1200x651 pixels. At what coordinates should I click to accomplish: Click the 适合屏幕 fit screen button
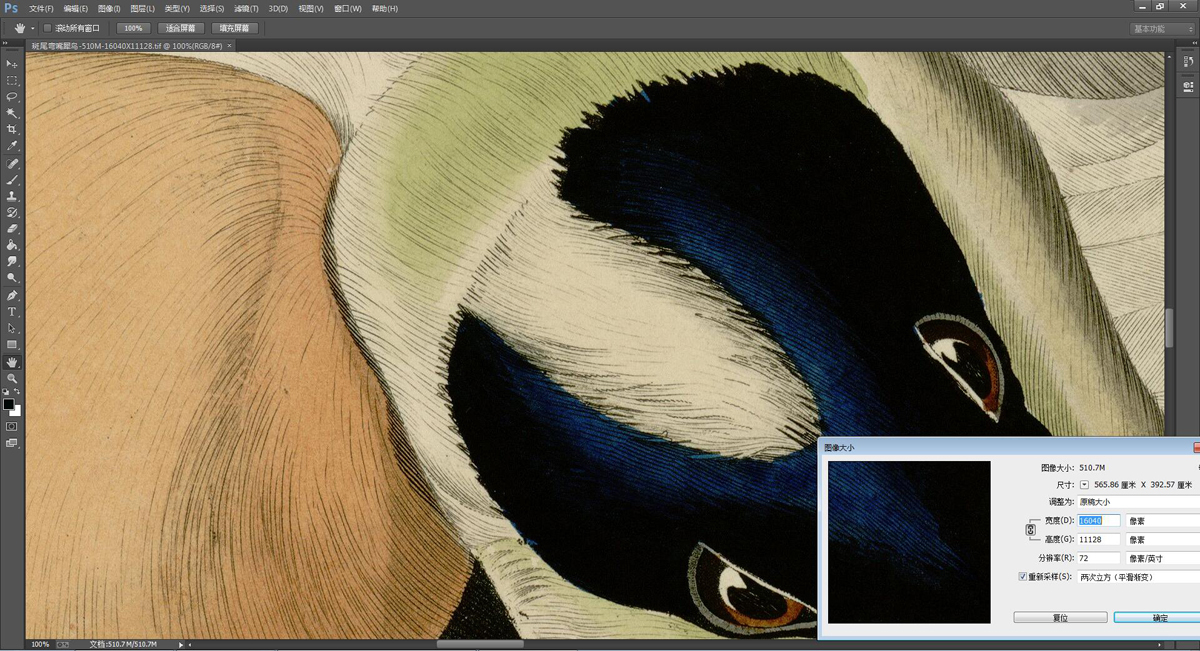[x=181, y=29]
